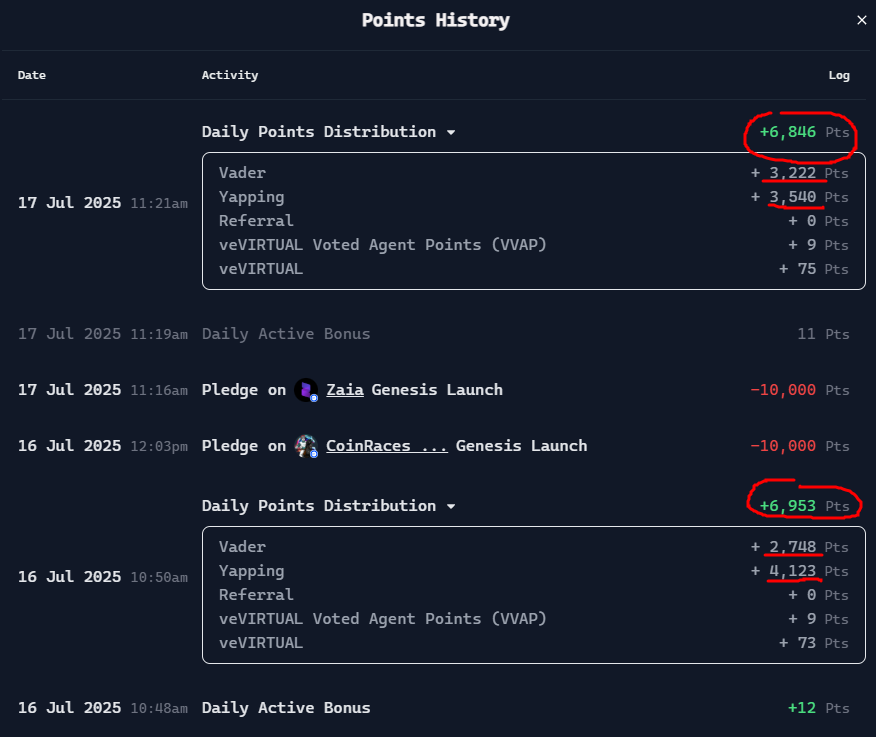Select the +6,846 Pts total
Image resolution: width=876 pixels, height=737 pixels.
point(804,132)
